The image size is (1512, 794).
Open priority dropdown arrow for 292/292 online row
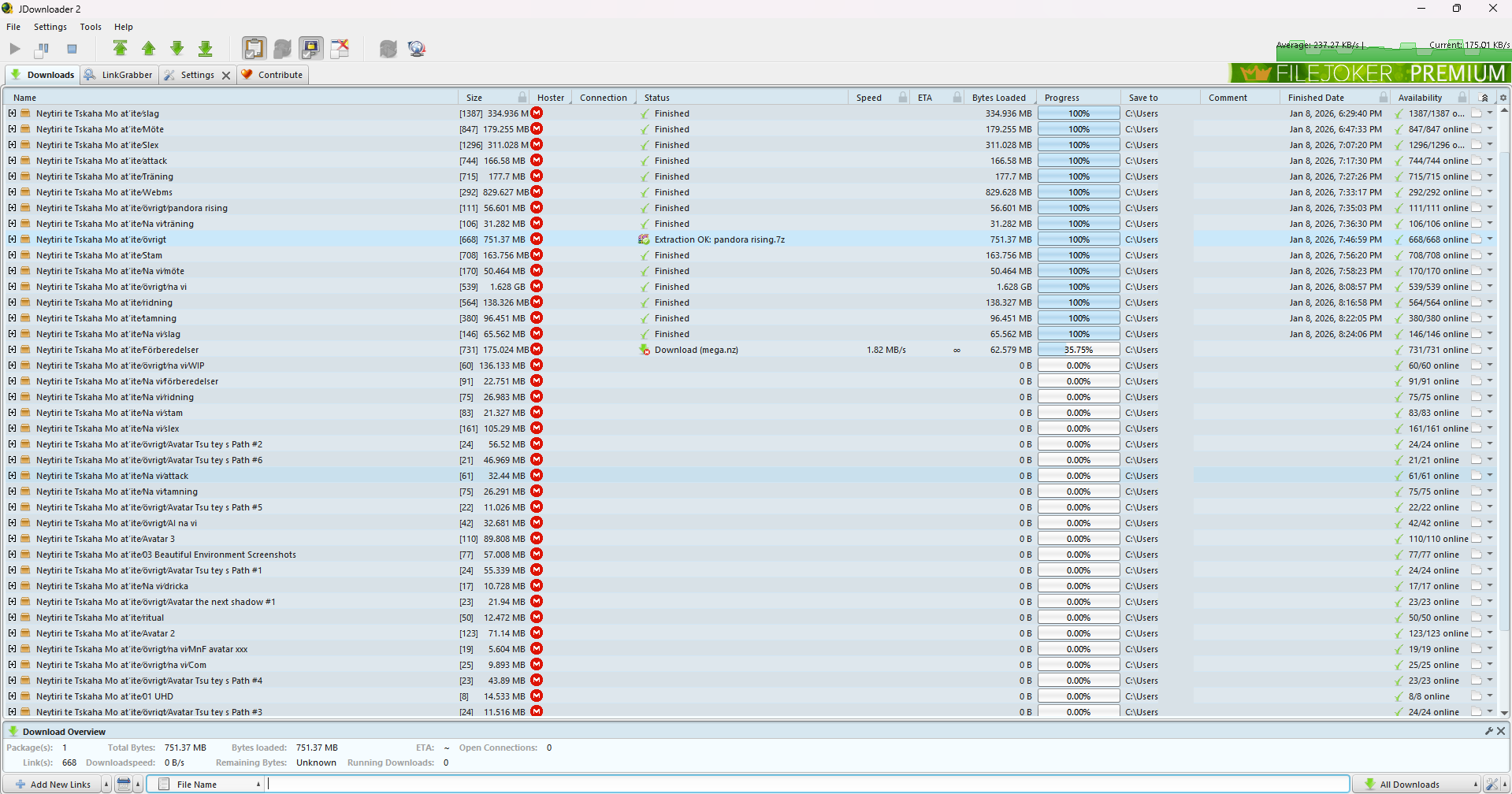[1490, 192]
